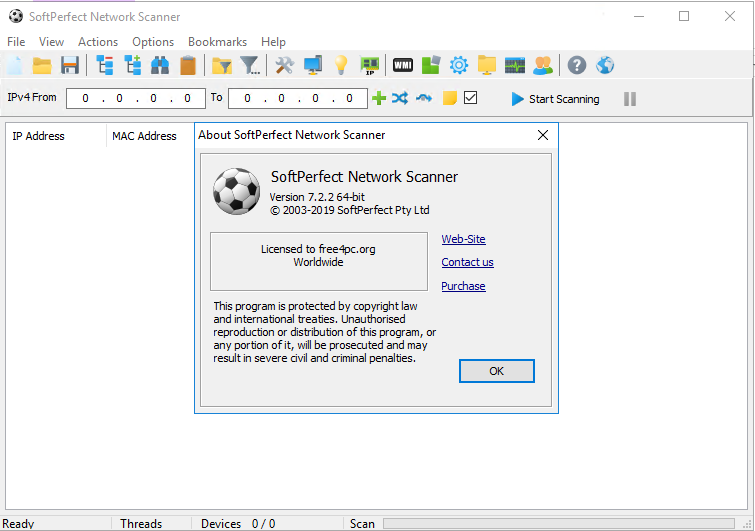The width and height of the screenshot is (755, 531).
Task: Click the blue curved arrow icon
Action: (424, 98)
